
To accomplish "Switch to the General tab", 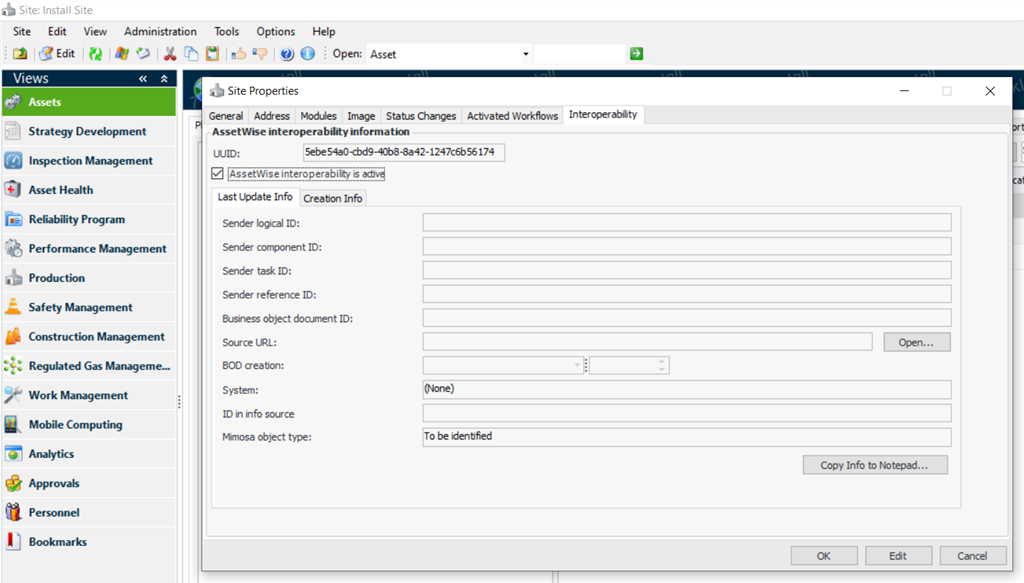I will click(226, 116).
